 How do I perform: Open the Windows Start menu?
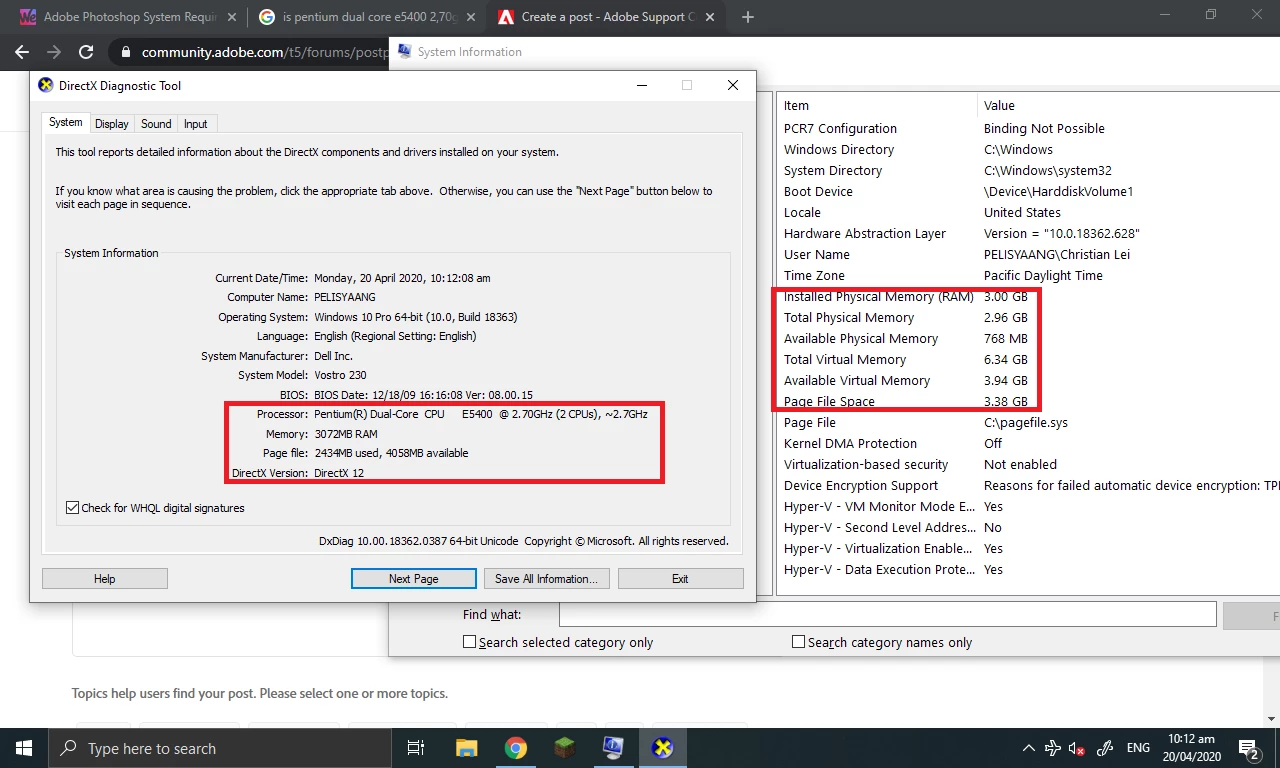point(24,748)
